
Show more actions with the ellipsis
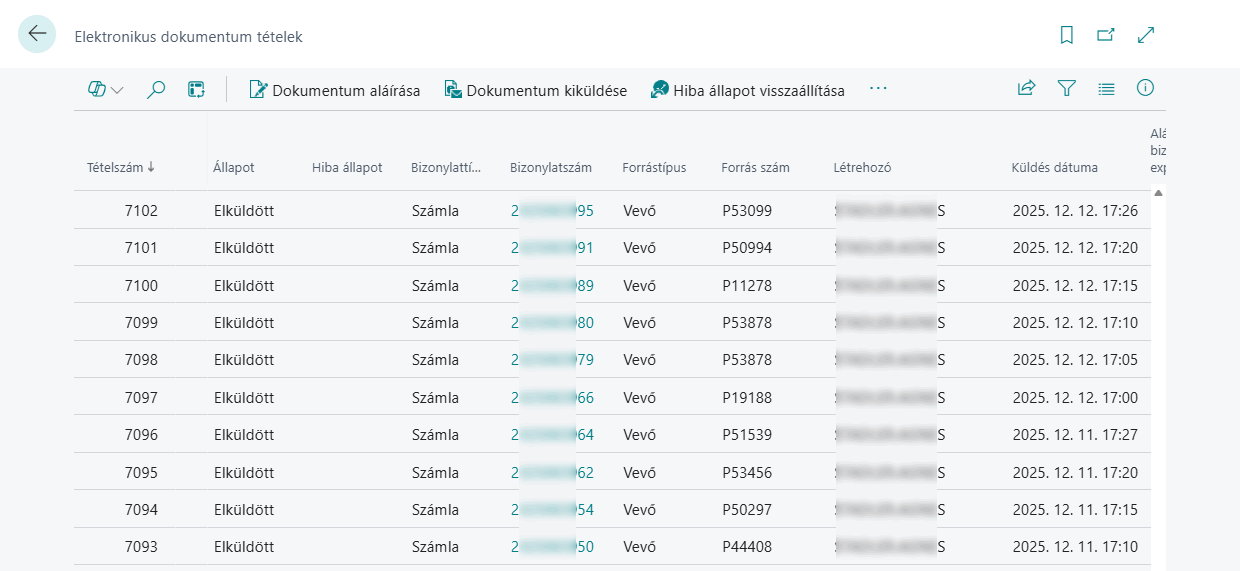(x=878, y=89)
